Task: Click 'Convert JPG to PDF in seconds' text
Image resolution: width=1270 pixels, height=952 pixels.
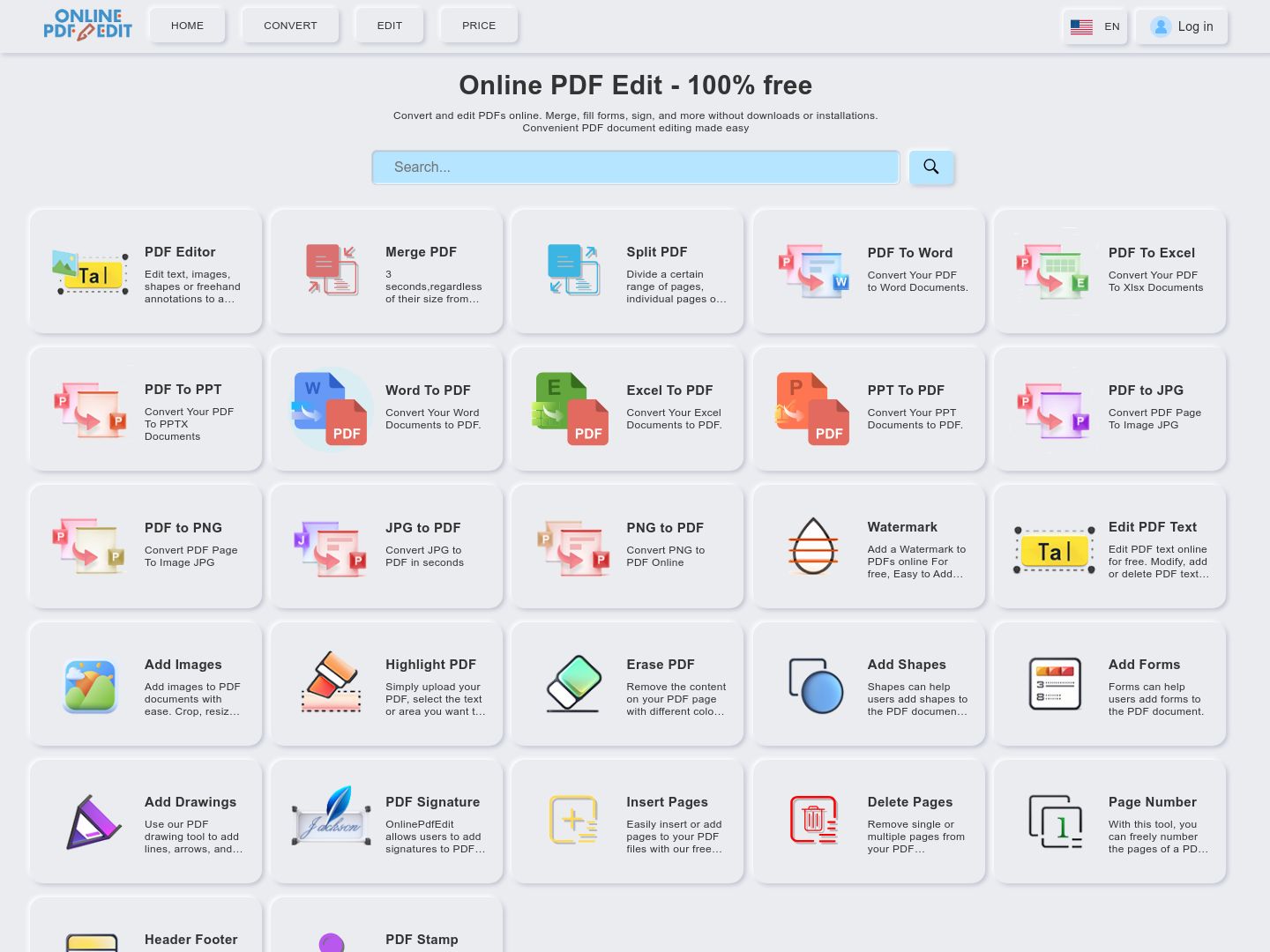Action: (x=424, y=556)
